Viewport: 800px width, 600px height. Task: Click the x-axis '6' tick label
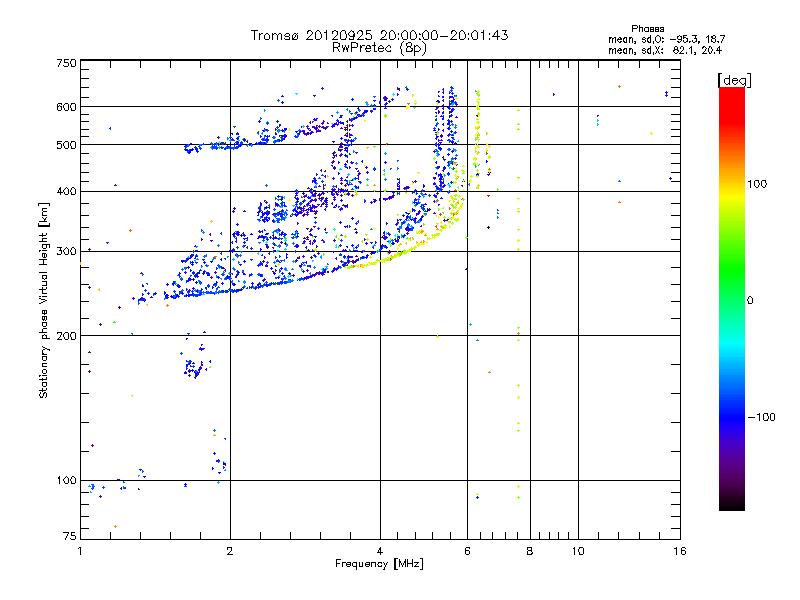coord(467,551)
